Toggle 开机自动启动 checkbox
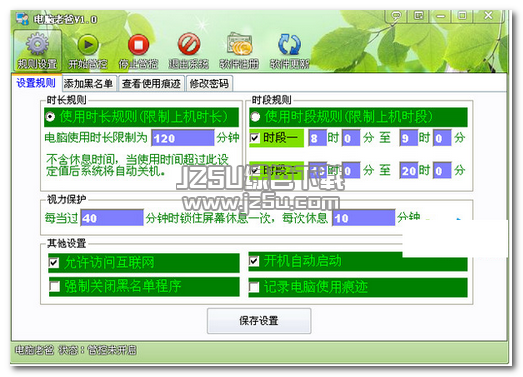This screenshot has width=523, height=377. pyautogui.click(x=254, y=261)
